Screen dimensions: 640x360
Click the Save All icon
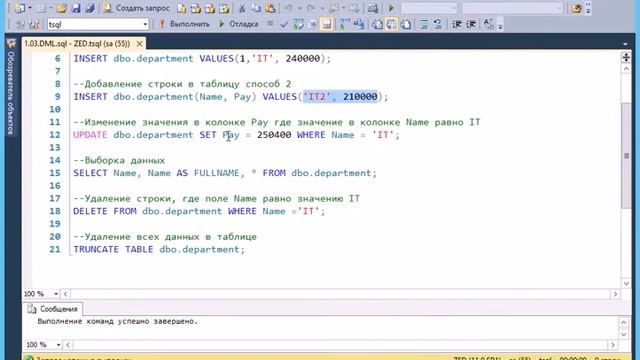point(90,8)
